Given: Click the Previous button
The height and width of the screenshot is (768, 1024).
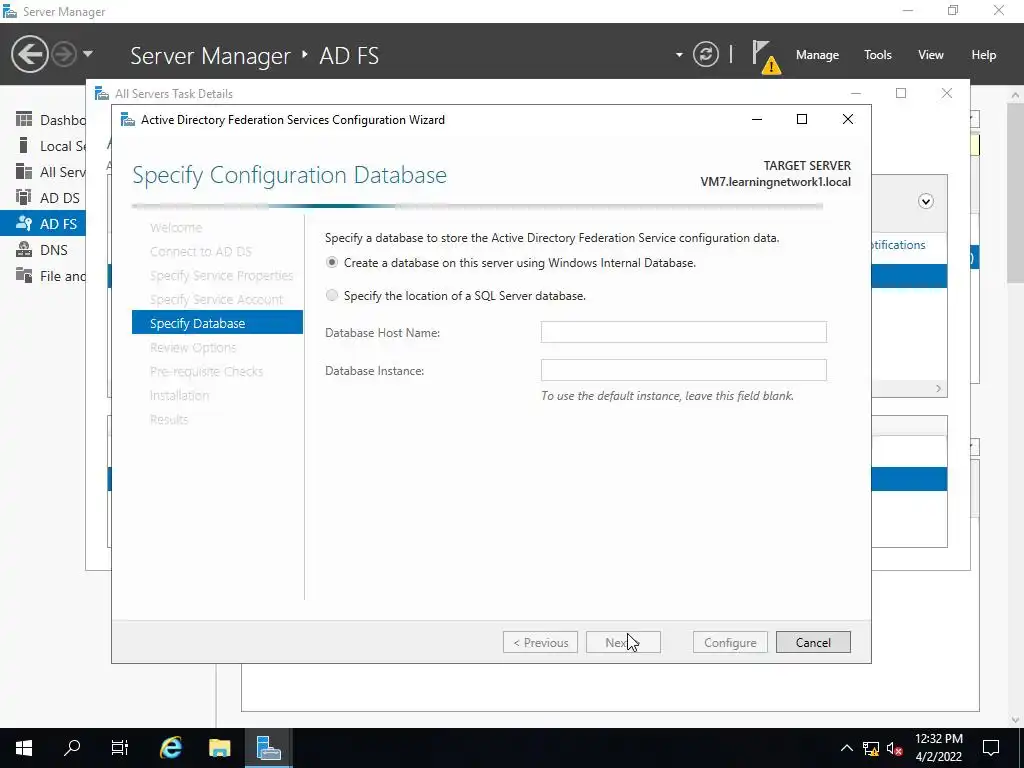Looking at the screenshot, I should click(540, 642).
